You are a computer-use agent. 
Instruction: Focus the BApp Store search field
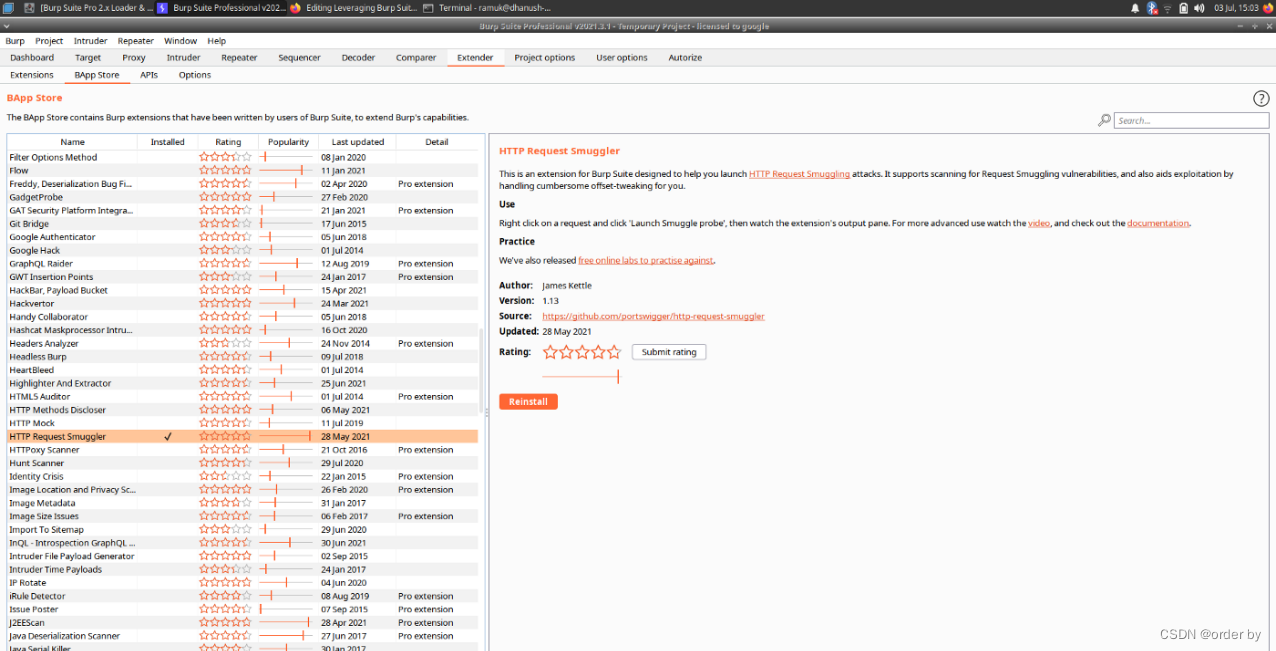(x=1191, y=120)
